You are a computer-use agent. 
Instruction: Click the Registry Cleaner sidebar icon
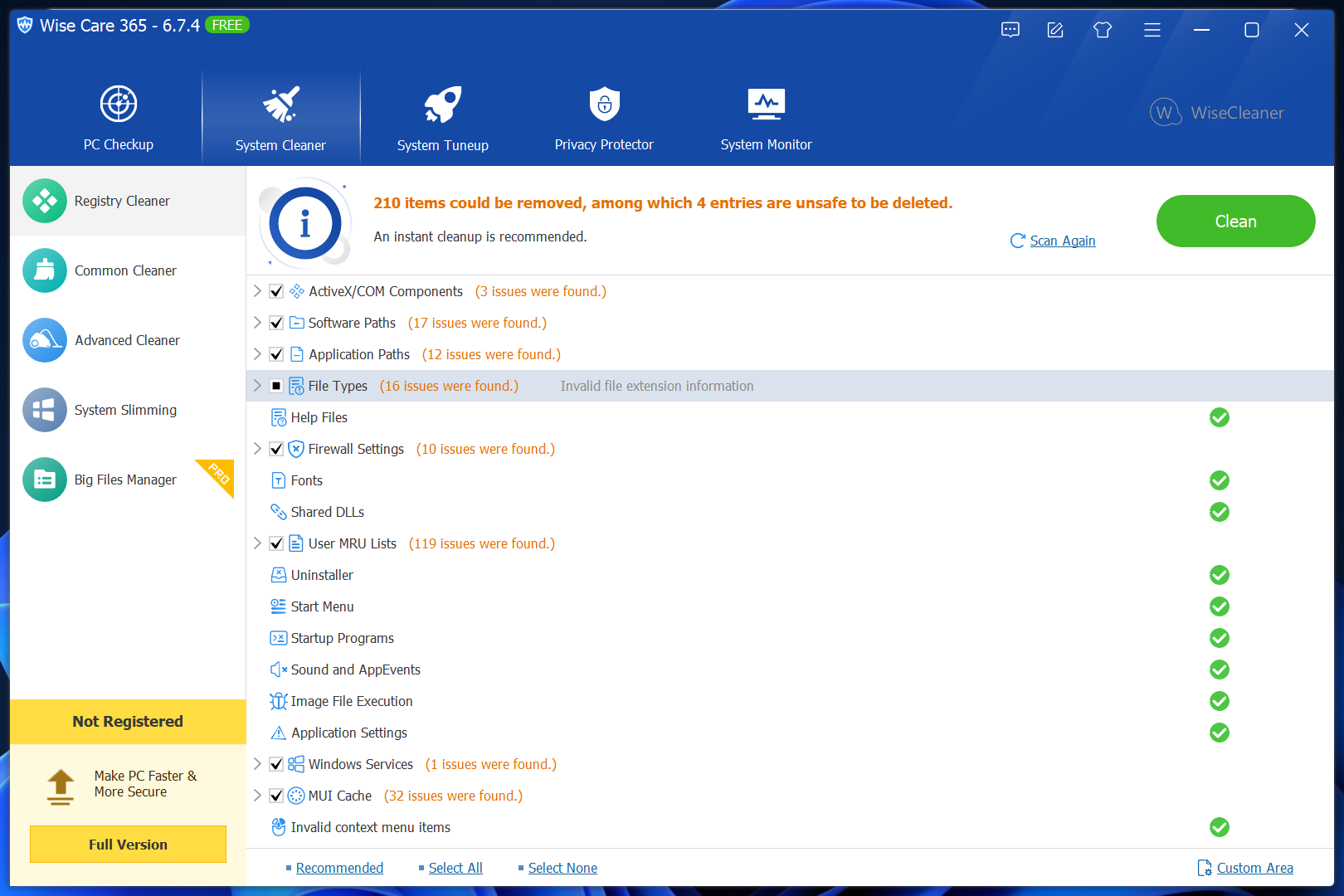click(45, 201)
